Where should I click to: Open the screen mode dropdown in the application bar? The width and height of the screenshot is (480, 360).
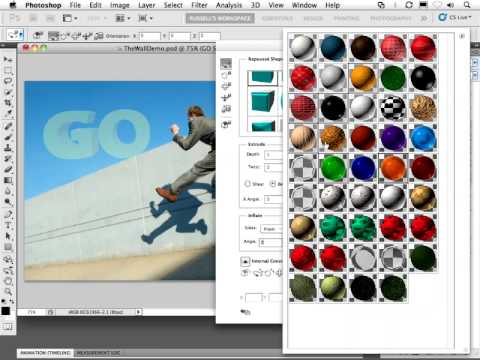coord(146,18)
